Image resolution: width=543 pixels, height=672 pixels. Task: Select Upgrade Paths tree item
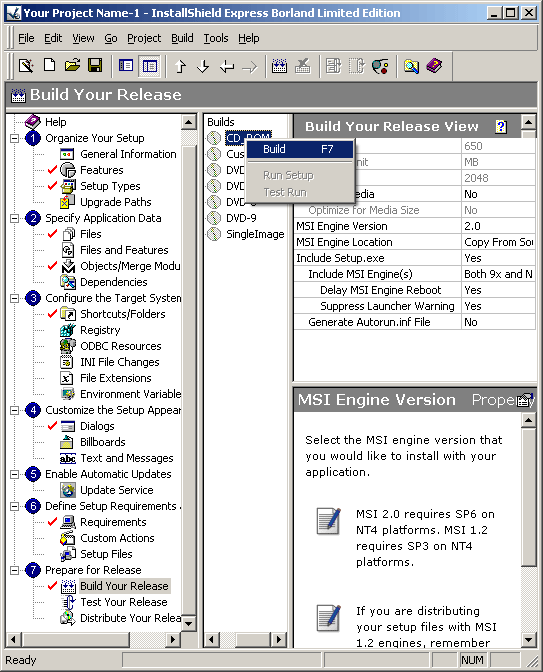tap(116, 202)
